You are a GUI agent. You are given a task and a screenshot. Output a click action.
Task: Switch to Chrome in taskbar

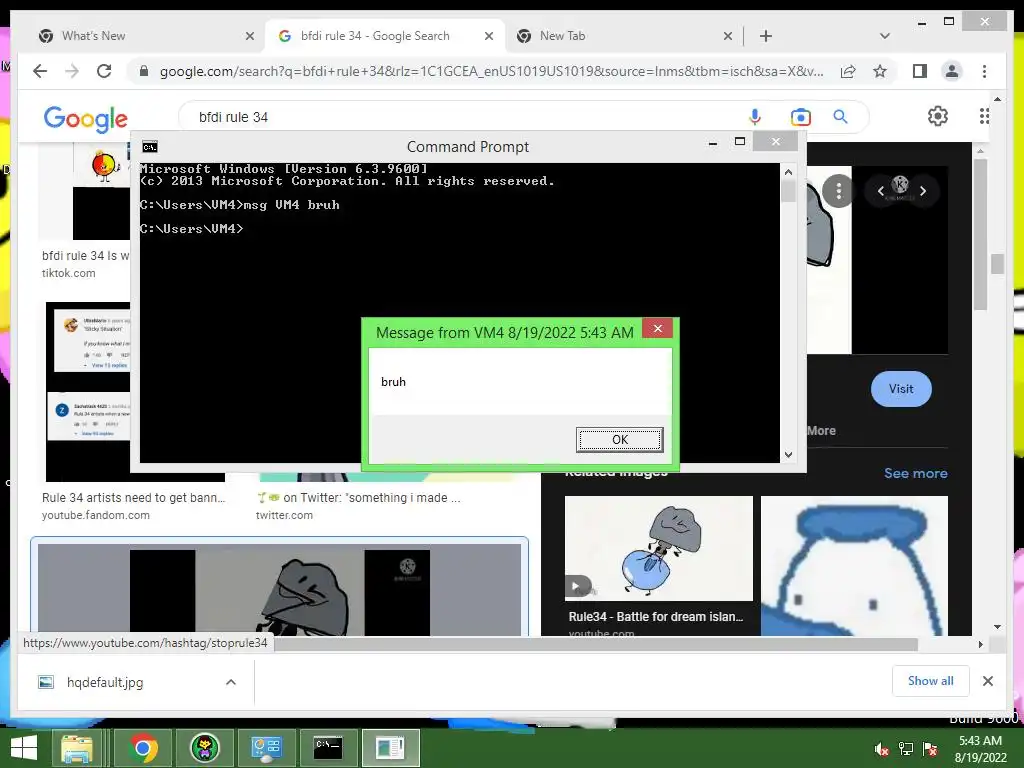[x=143, y=748]
